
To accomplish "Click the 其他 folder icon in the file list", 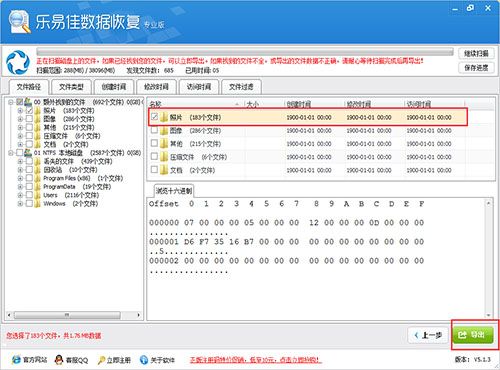I will coord(164,144).
